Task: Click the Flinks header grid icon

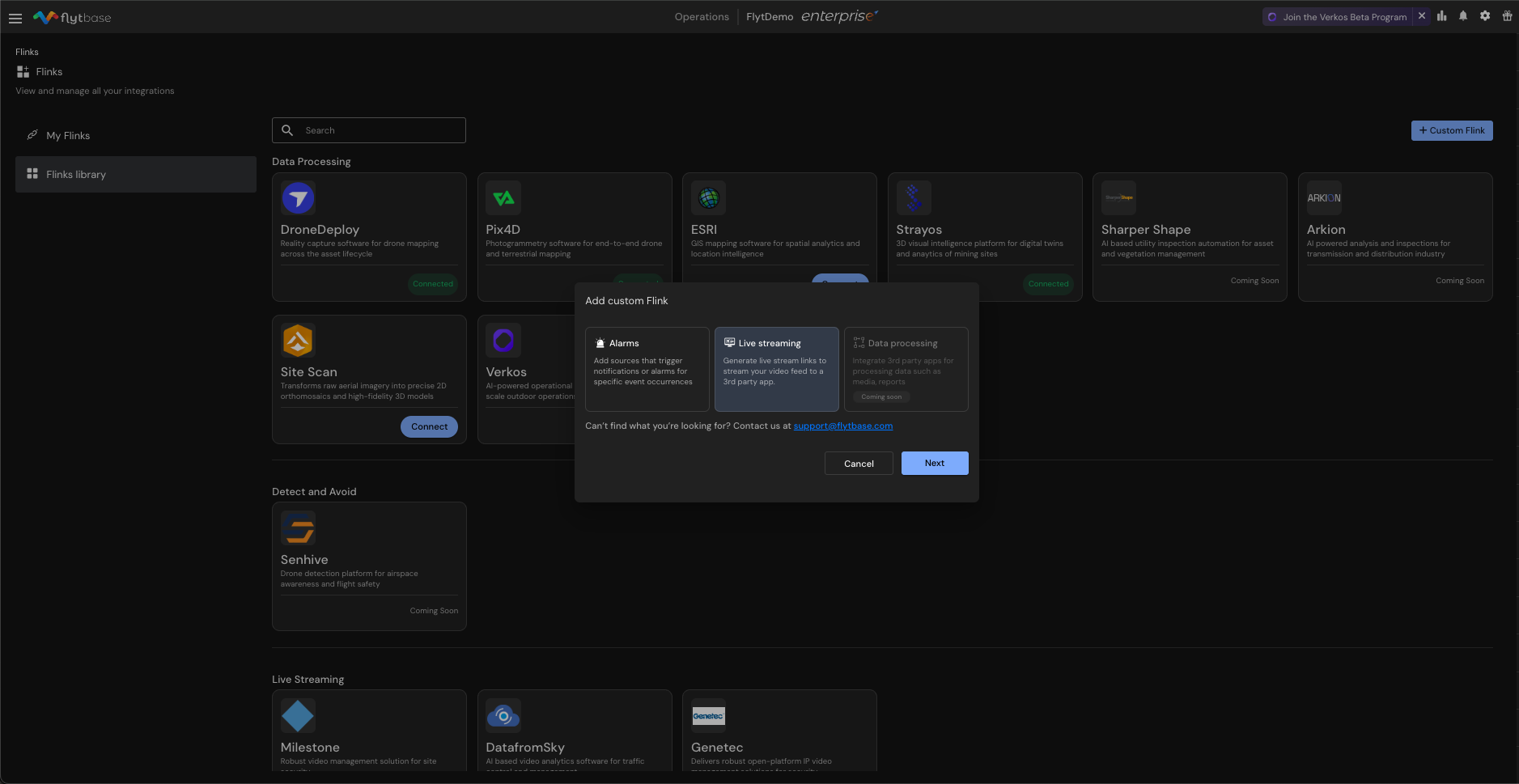Action: click(23, 72)
